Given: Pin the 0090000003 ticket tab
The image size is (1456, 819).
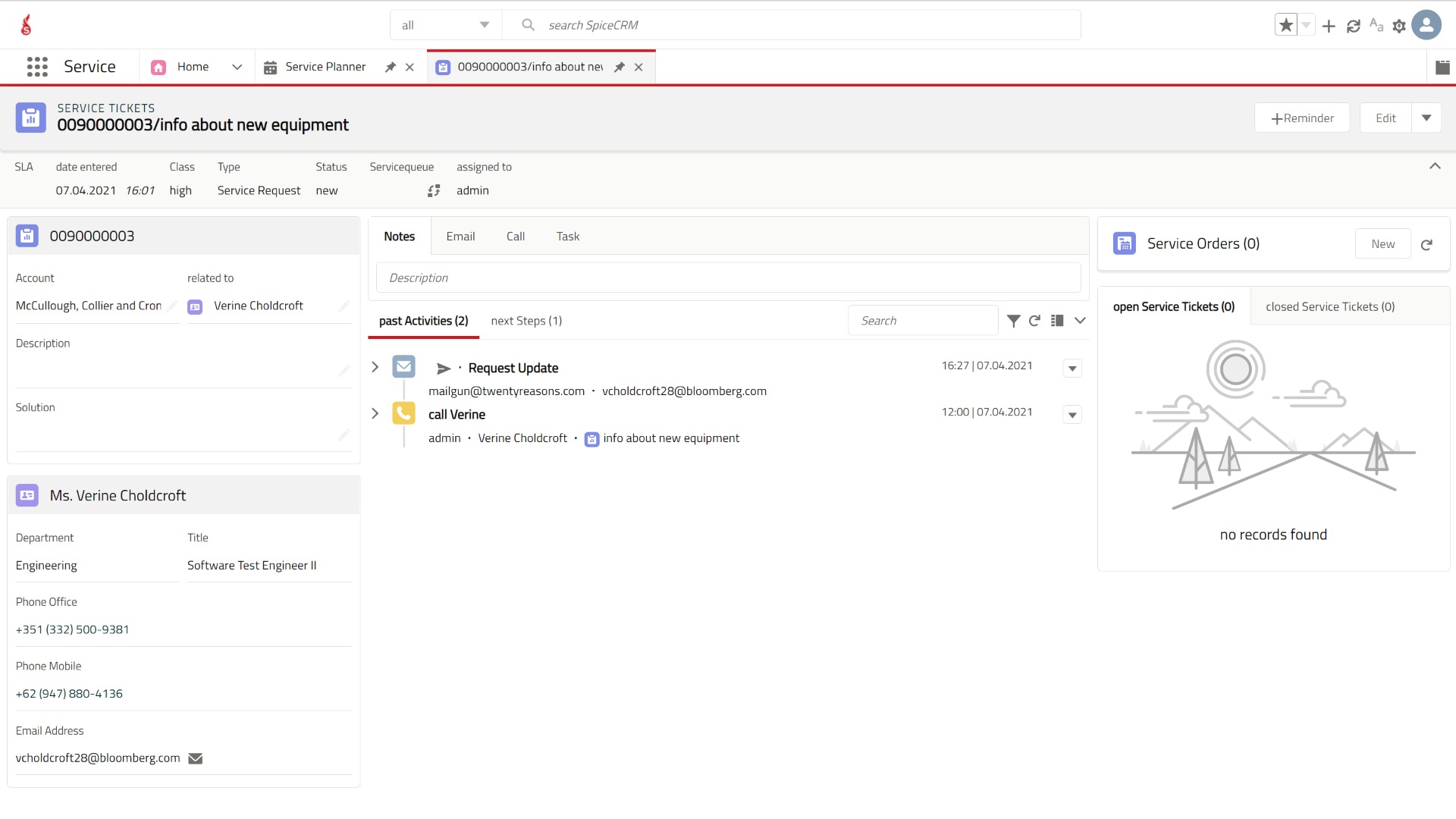Looking at the screenshot, I should (620, 67).
